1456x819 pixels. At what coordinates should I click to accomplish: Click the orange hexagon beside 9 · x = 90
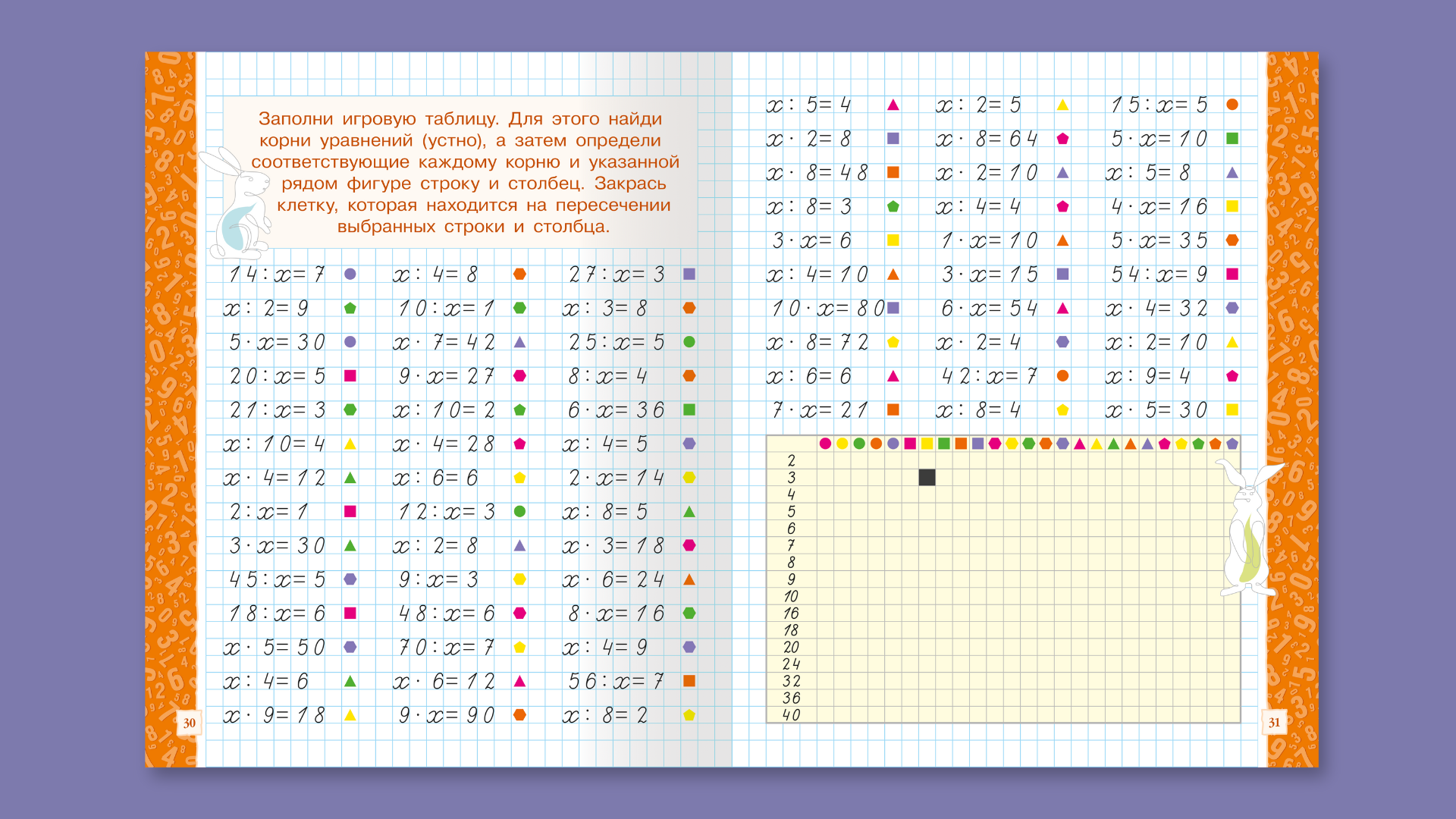point(519,714)
